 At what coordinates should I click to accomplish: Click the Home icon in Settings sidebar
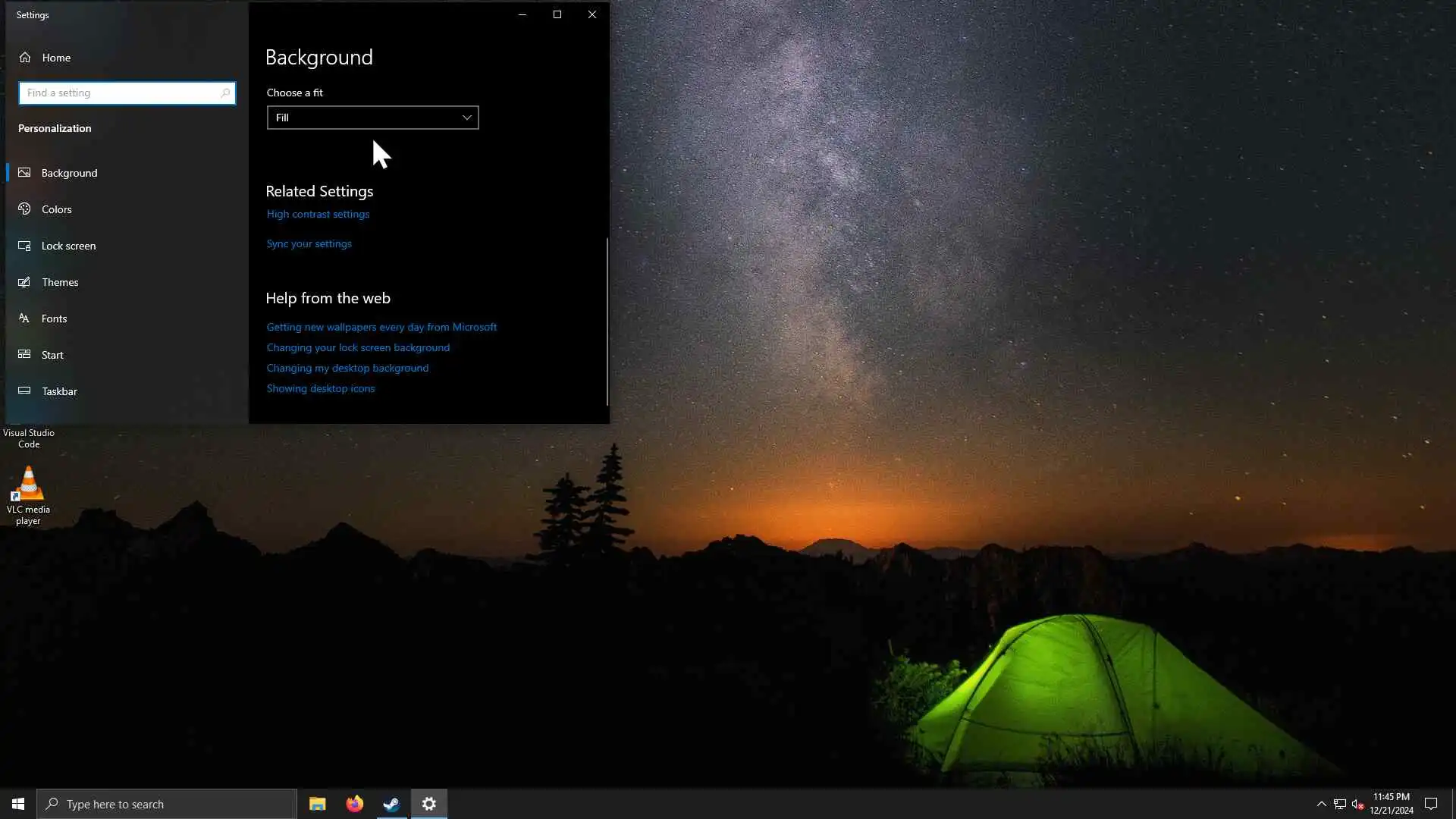(25, 58)
